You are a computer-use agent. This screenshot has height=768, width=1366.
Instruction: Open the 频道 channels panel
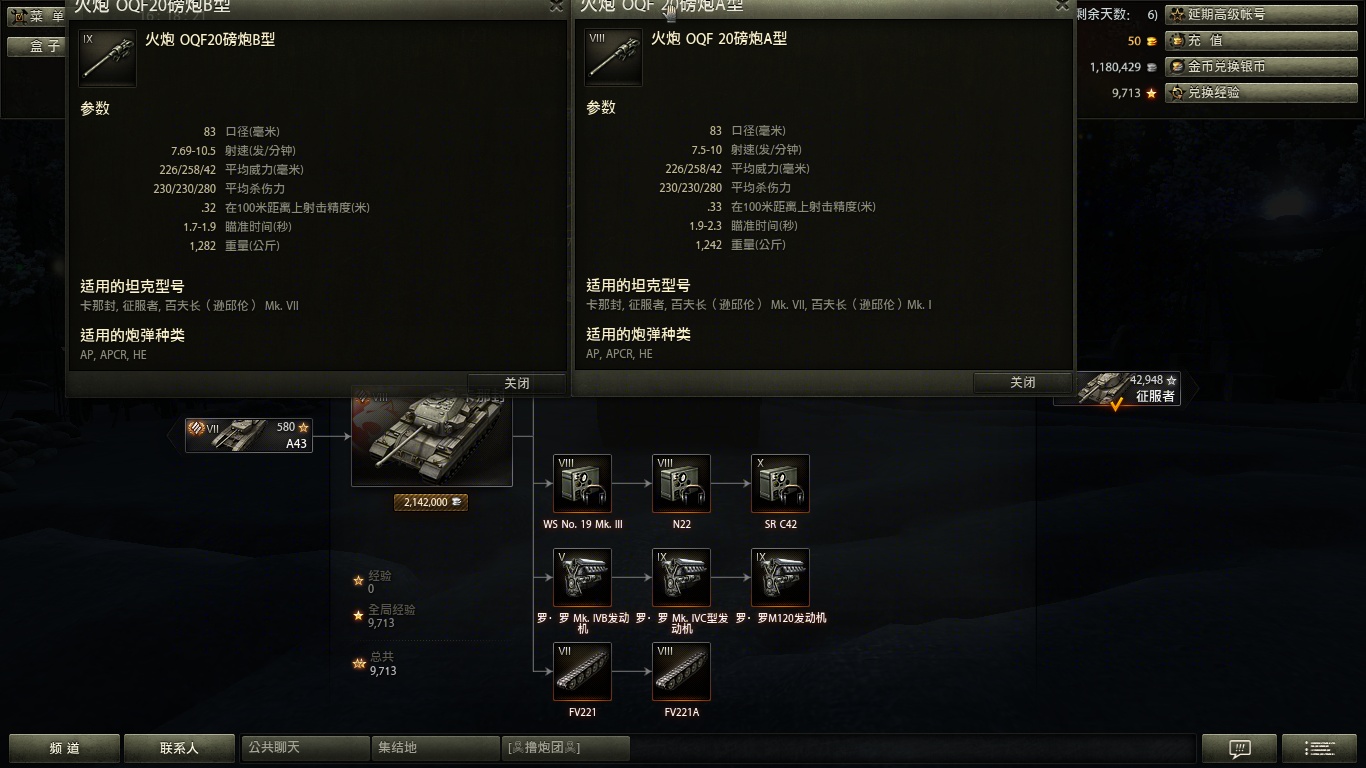[x=65, y=748]
